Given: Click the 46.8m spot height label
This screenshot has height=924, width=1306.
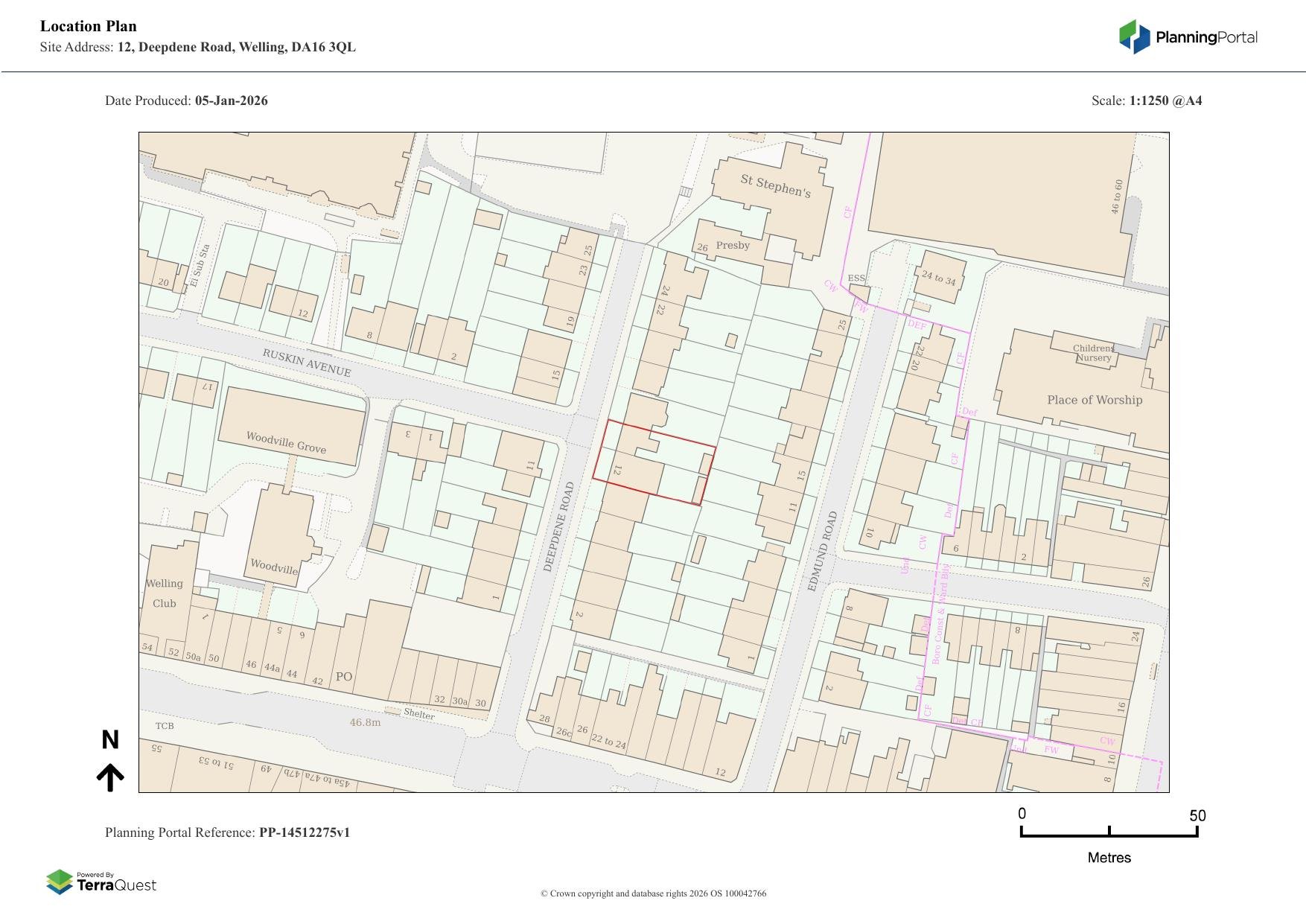Looking at the screenshot, I should pos(365,722).
